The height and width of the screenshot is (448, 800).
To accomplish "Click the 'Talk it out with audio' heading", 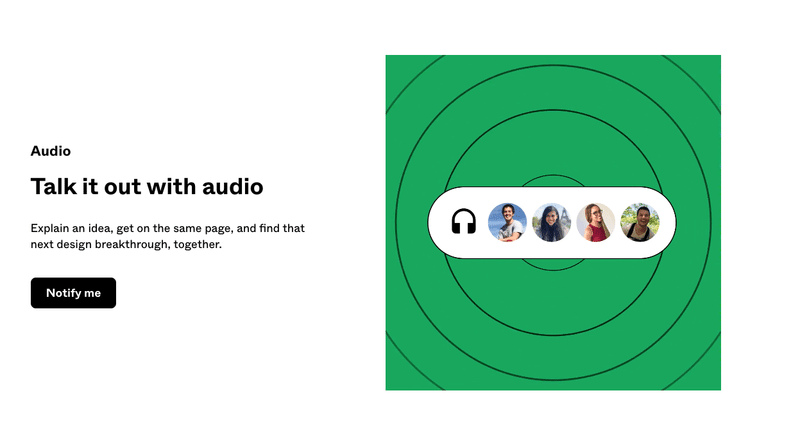I will (147, 187).
